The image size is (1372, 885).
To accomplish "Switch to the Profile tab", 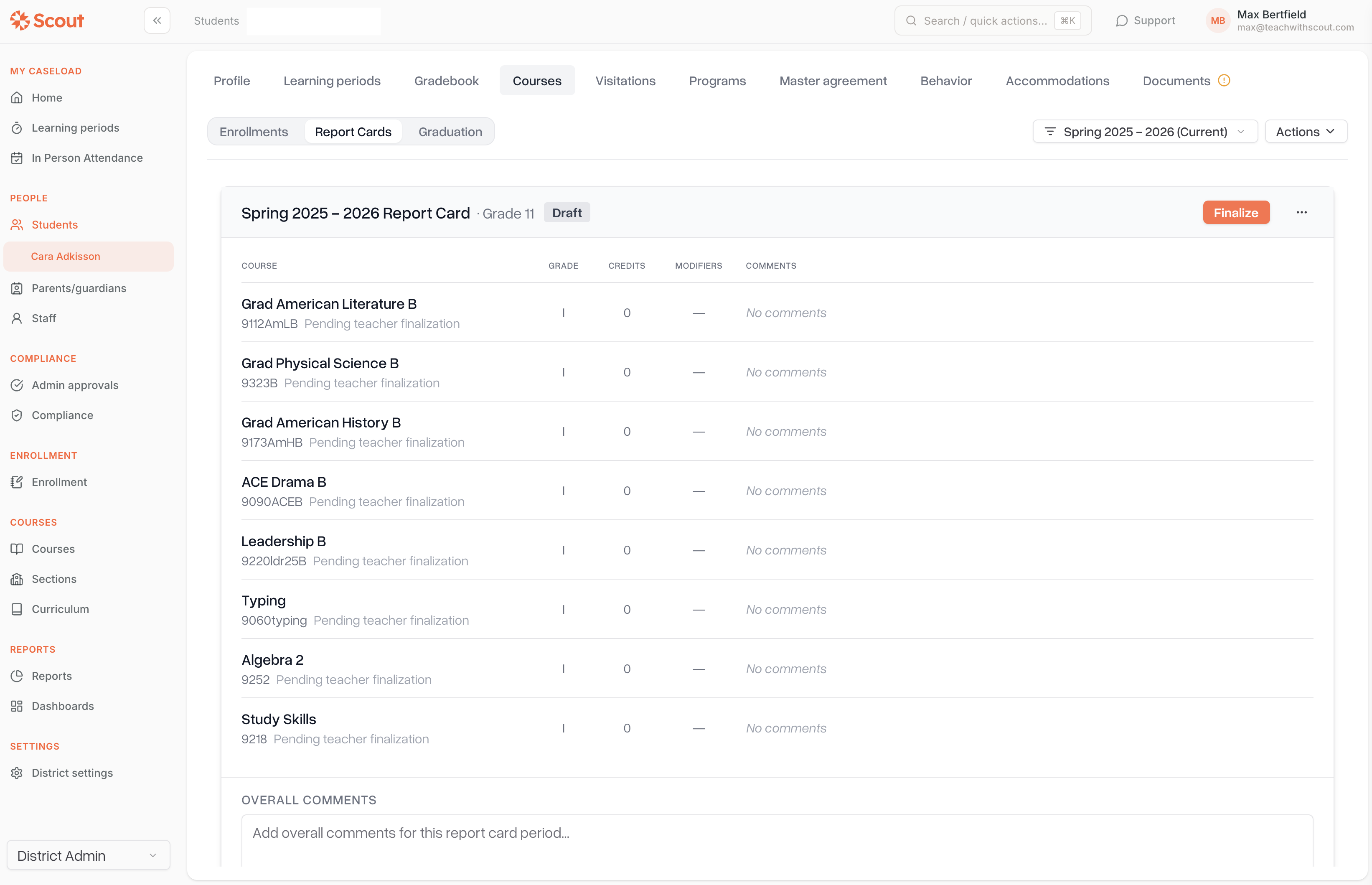I will [x=231, y=81].
